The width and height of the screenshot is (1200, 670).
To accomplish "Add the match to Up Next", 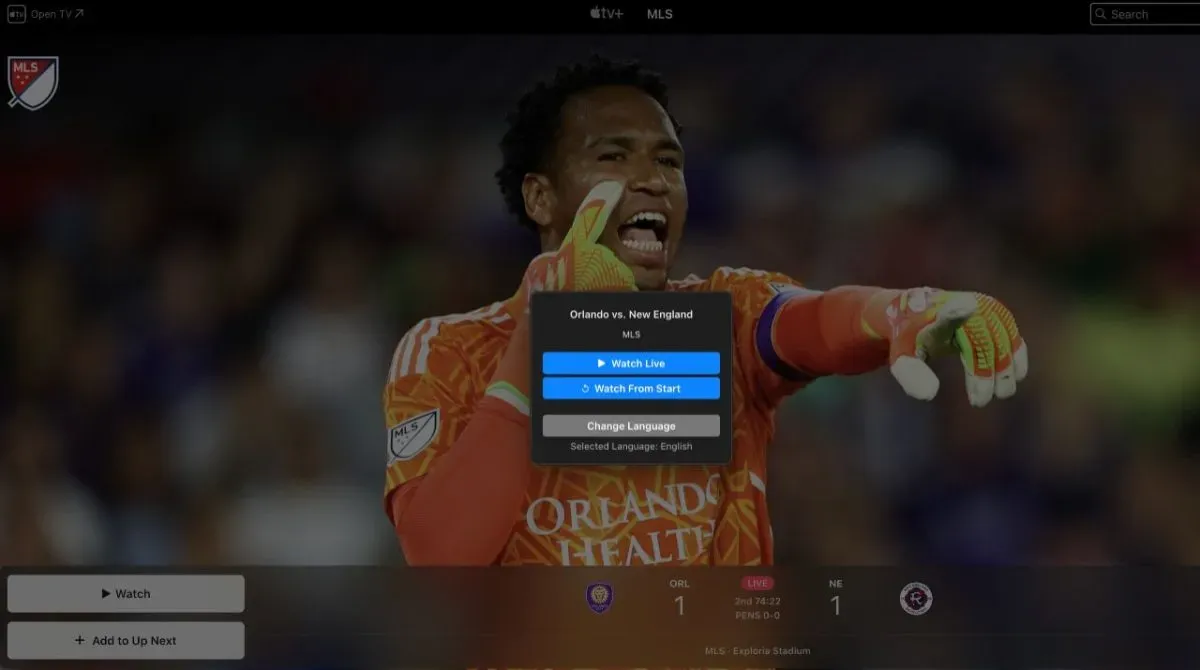I will (126, 641).
